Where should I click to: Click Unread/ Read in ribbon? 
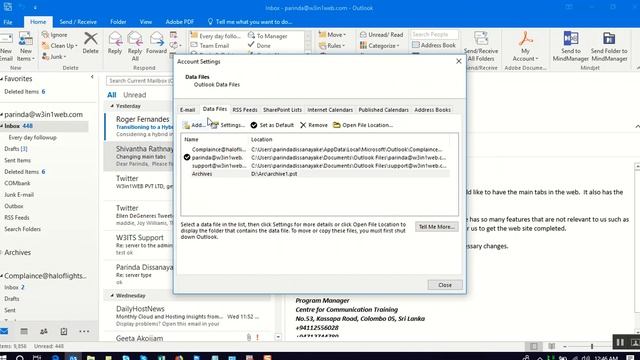pos(381,35)
